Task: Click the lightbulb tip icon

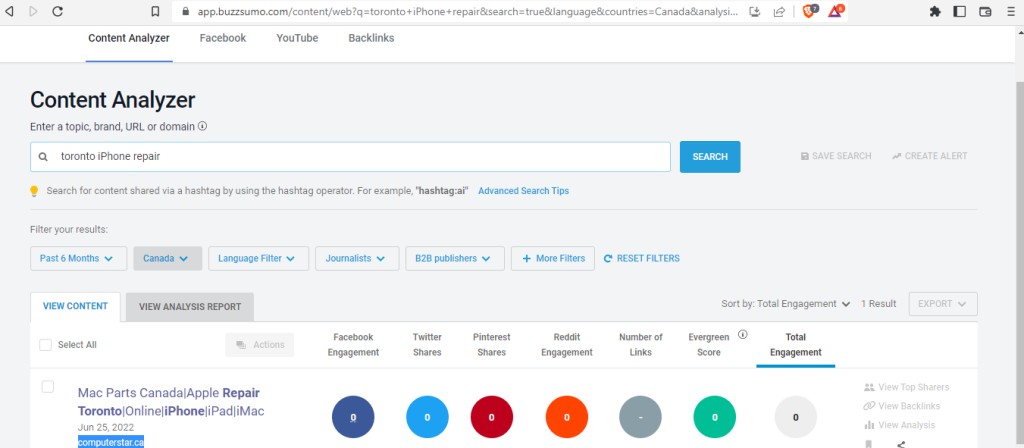Action: coord(35,191)
